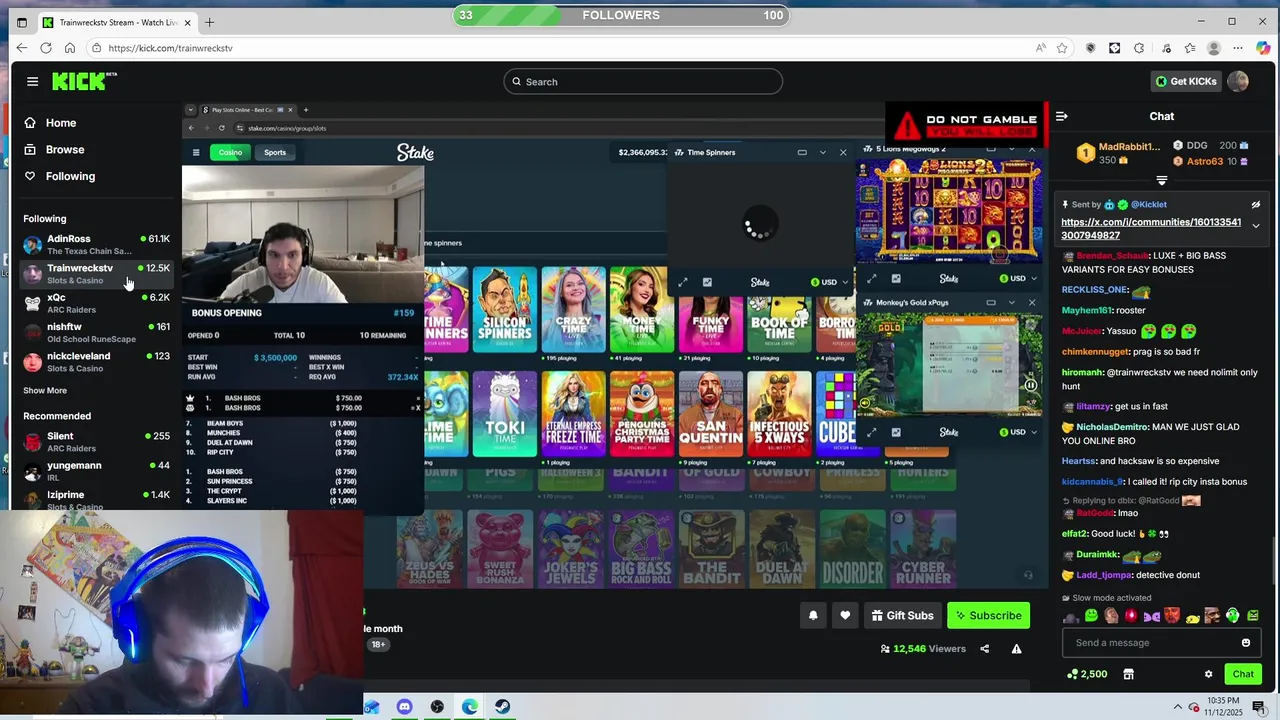The image size is (1280, 720).
Task: Open yungemann channel under Recommended
Action: (x=96, y=470)
